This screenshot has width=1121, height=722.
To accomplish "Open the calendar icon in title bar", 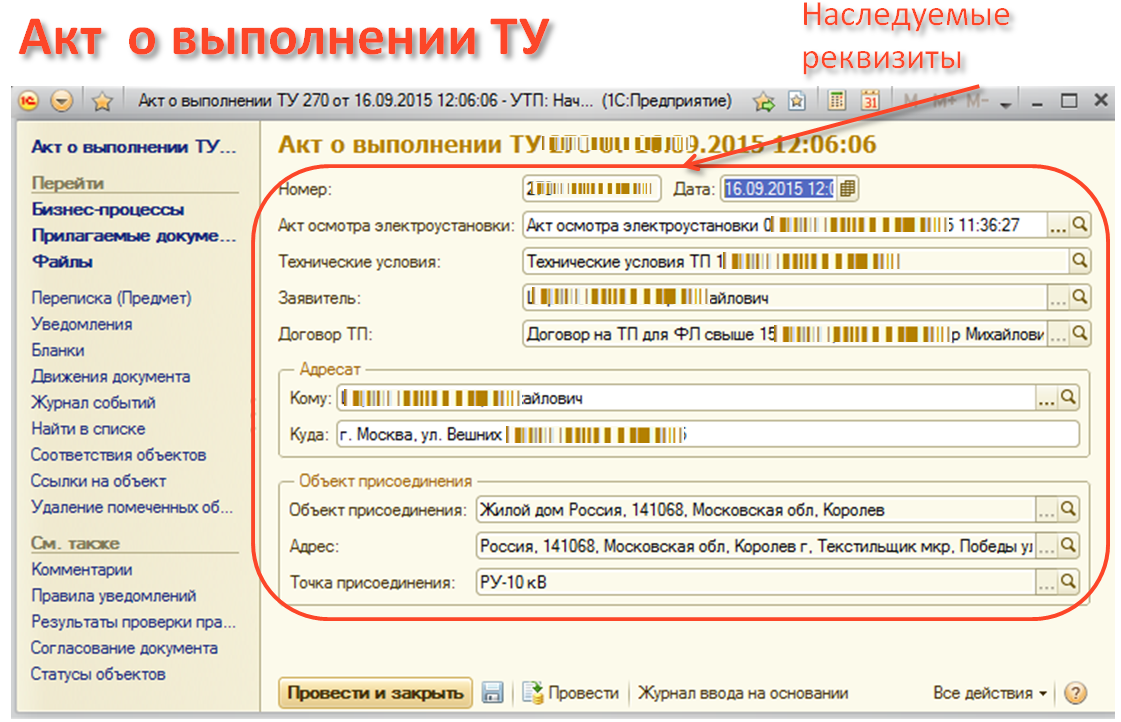I will coord(870,101).
